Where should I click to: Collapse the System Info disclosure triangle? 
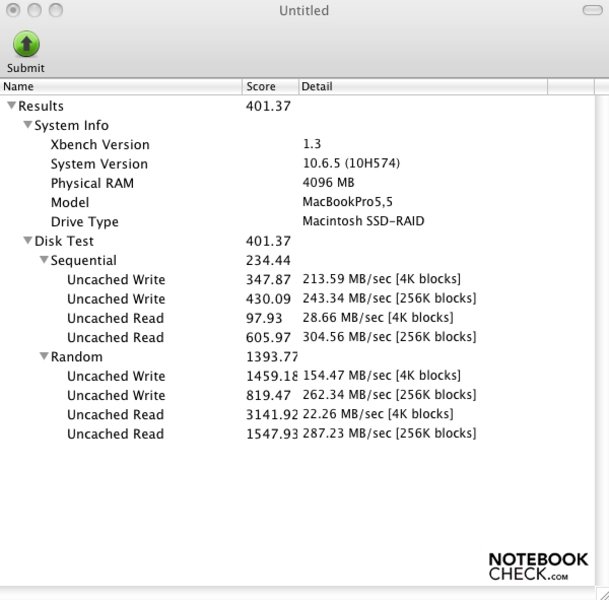[28, 125]
